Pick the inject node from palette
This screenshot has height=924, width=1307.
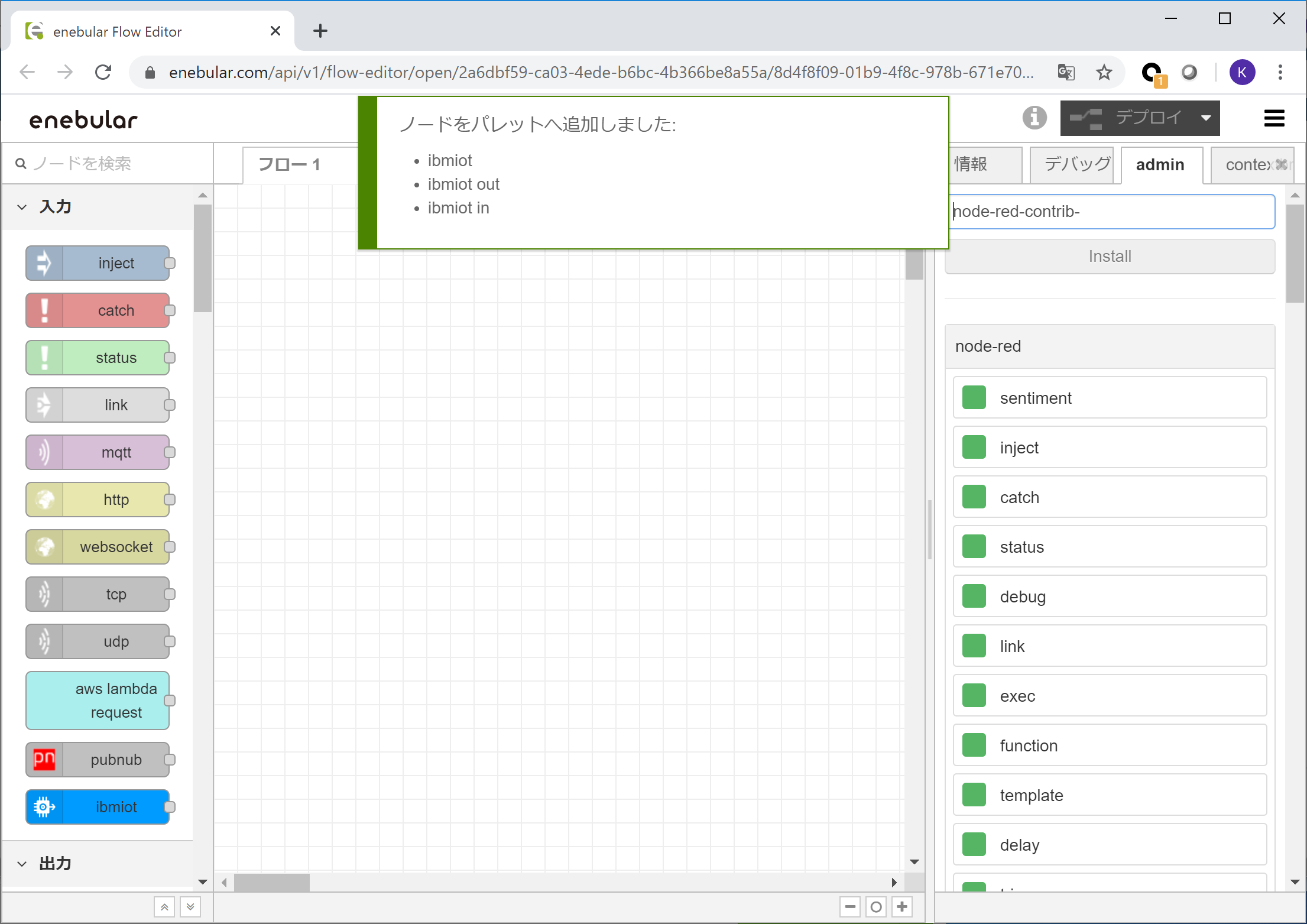98,263
